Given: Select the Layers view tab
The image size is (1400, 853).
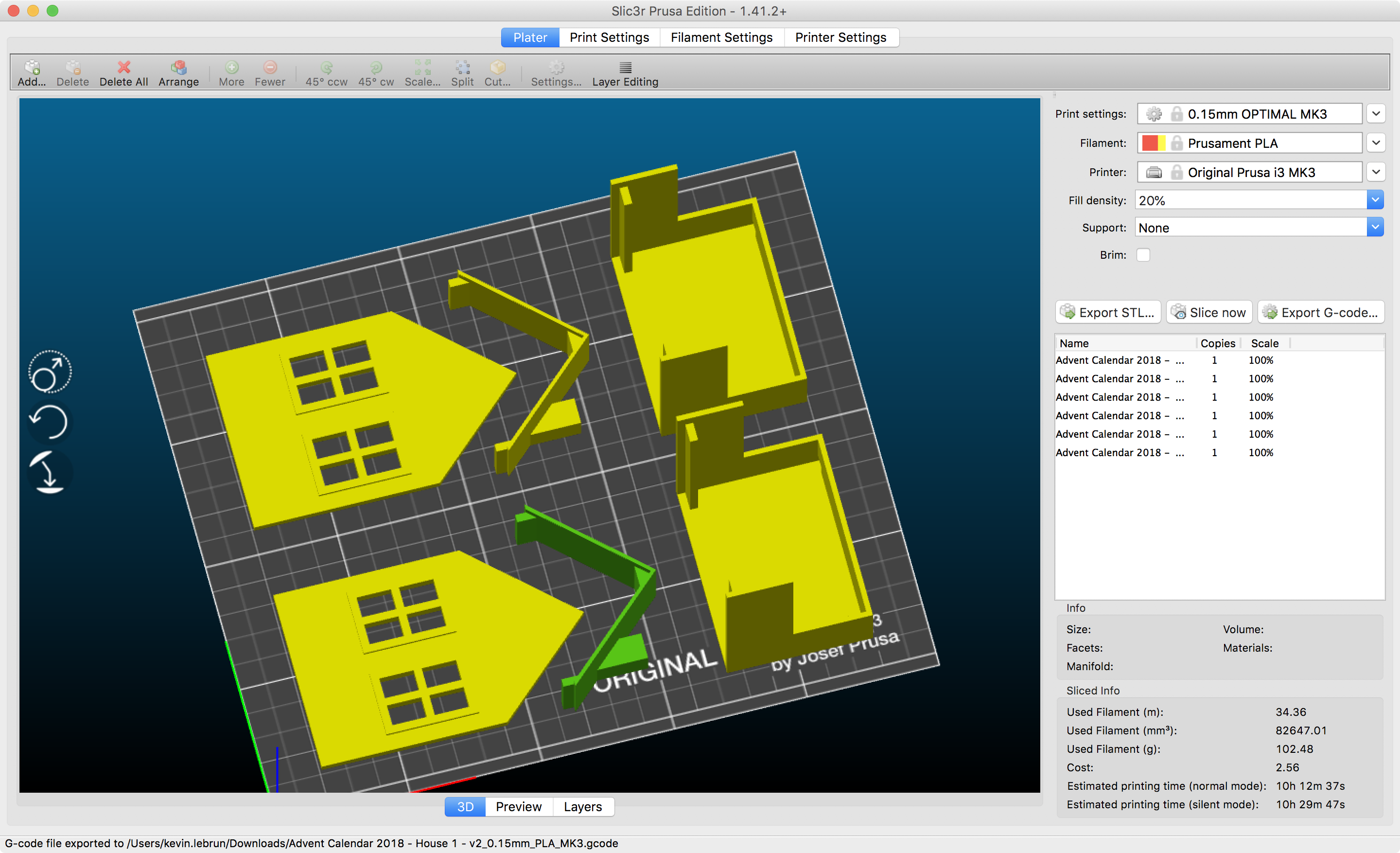Looking at the screenshot, I should 583,806.
